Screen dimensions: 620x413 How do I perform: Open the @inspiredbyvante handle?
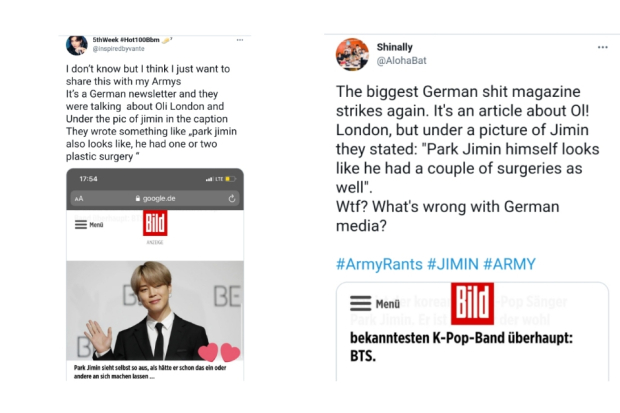[119, 49]
